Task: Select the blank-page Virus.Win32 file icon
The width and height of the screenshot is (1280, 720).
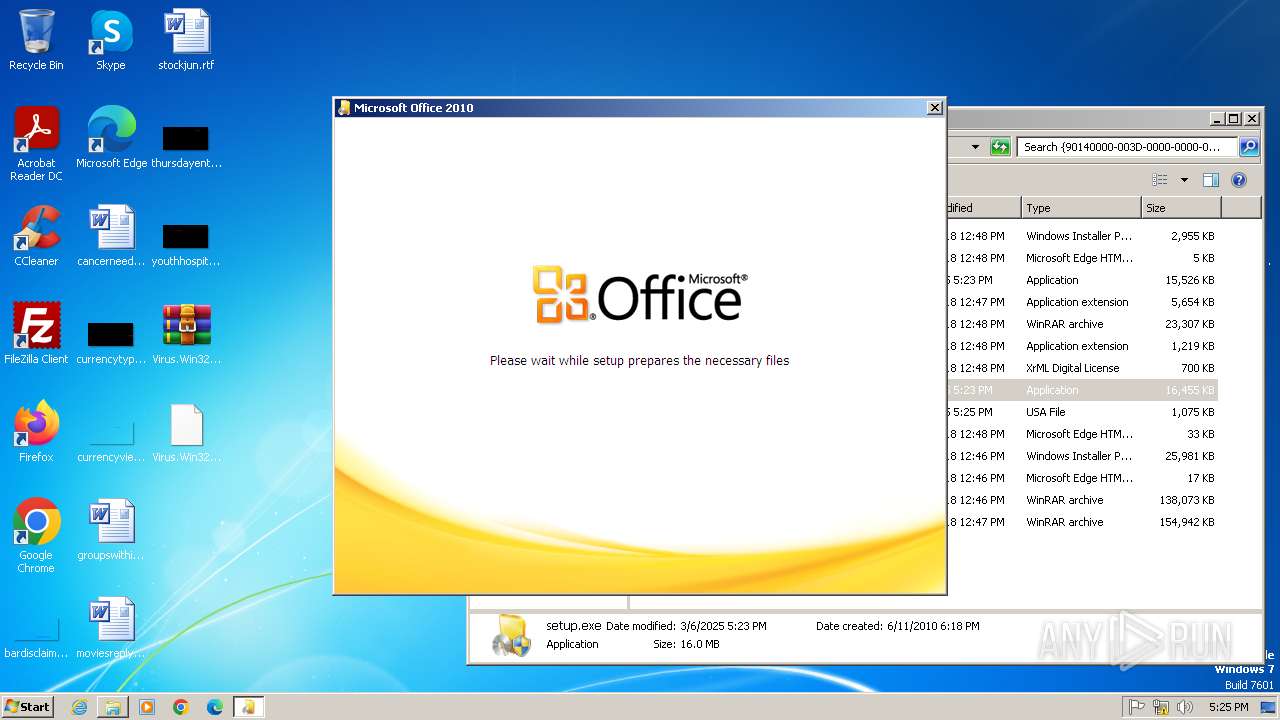Action: 186,432
